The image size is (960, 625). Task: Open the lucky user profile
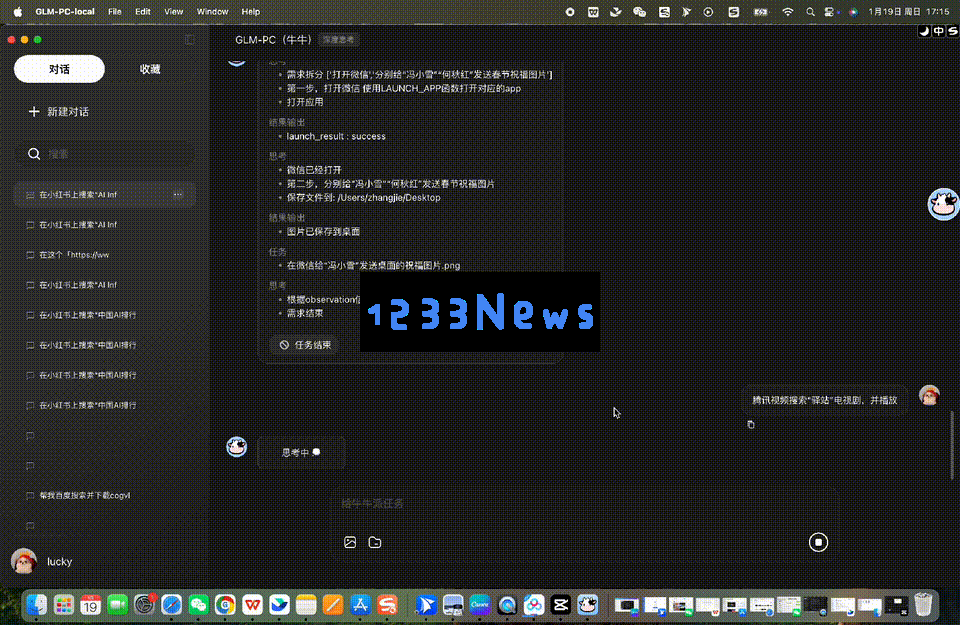tap(42, 561)
